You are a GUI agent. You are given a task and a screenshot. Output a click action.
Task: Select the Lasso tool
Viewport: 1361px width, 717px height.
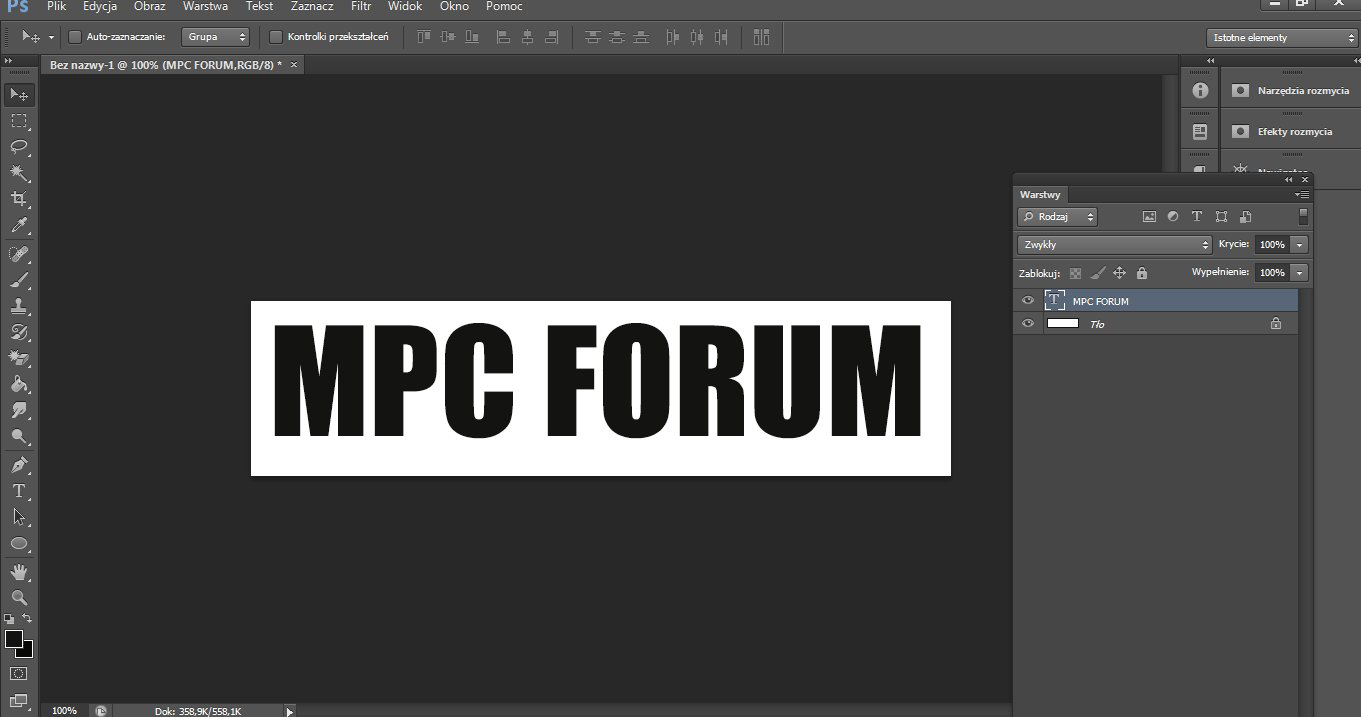[x=19, y=147]
